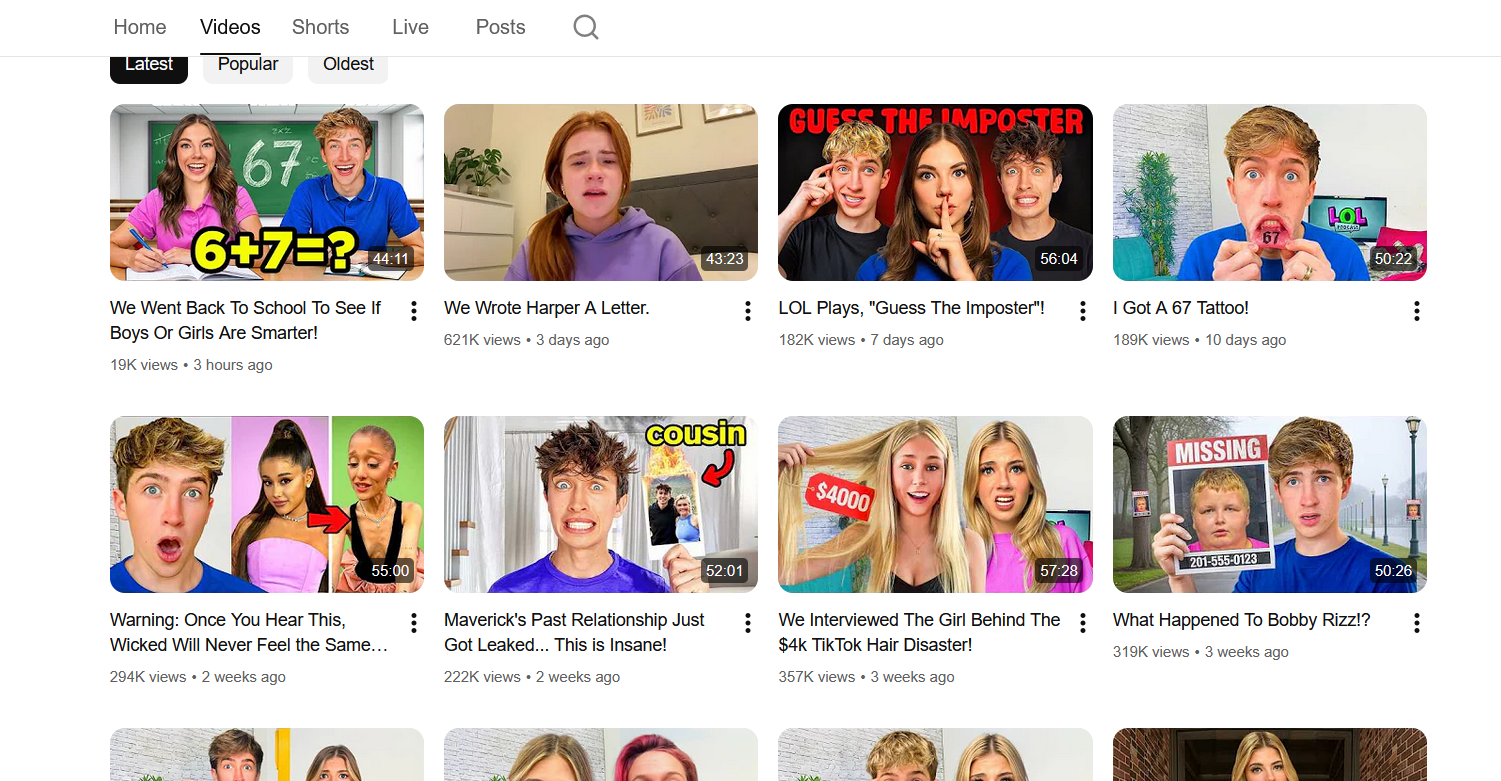This screenshot has height=781, width=1501.
Task: Open the channel search icon
Action: (586, 27)
